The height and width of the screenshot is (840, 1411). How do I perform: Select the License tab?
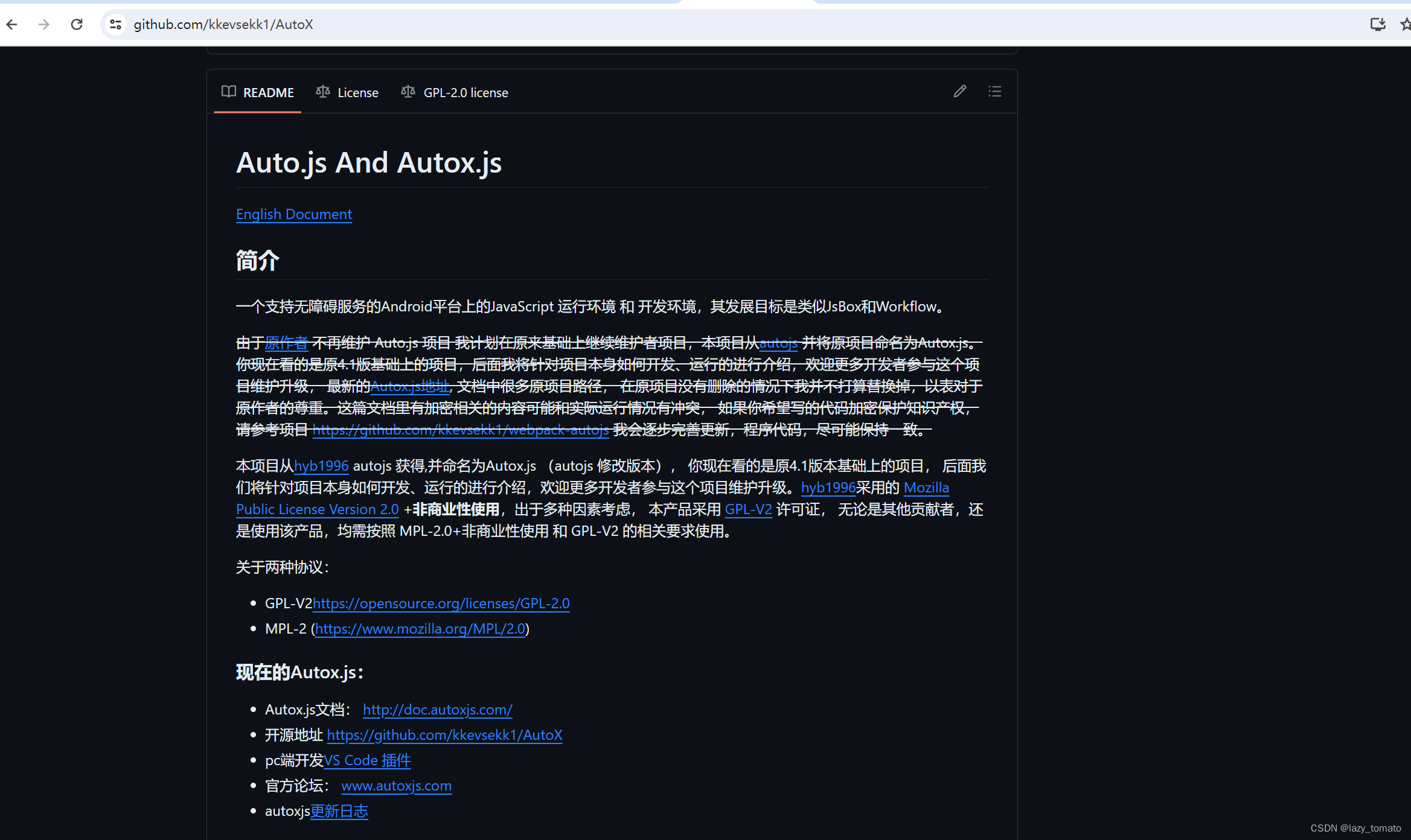(x=348, y=92)
